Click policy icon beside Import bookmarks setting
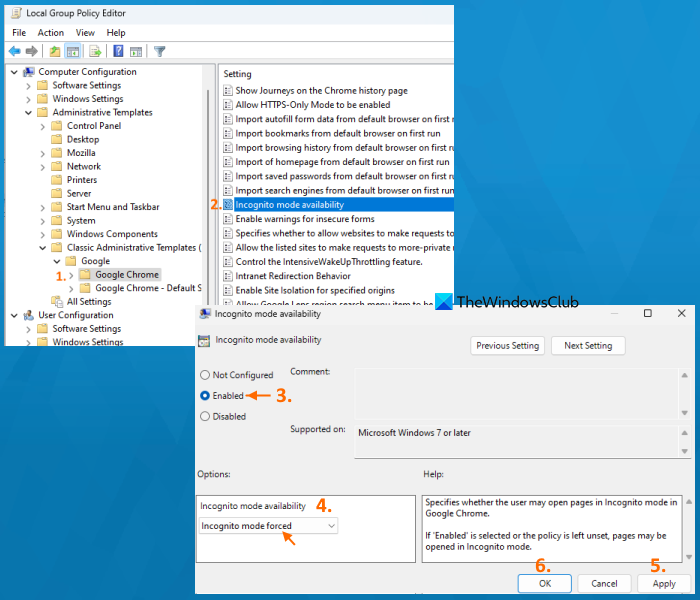The image size is (700, 600). (x=228, y=133)
